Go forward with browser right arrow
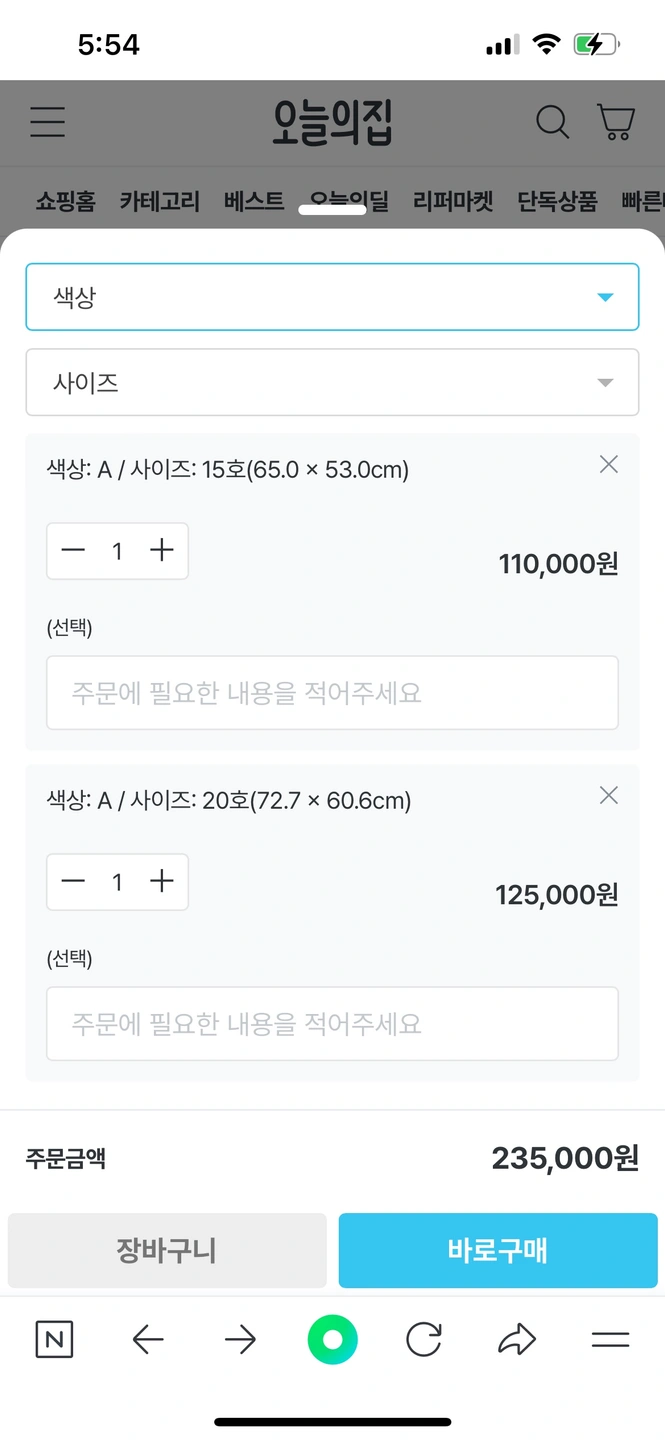665x1440 pixels. click(240, 1340)
